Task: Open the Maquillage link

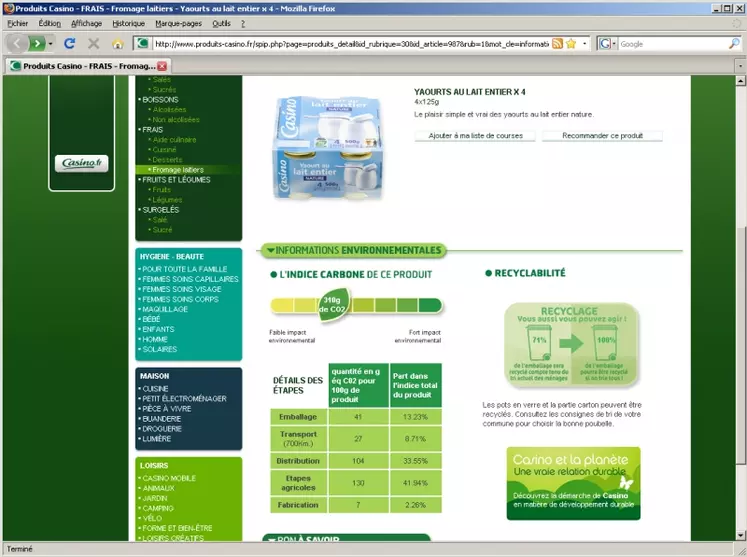Action: 165,309
